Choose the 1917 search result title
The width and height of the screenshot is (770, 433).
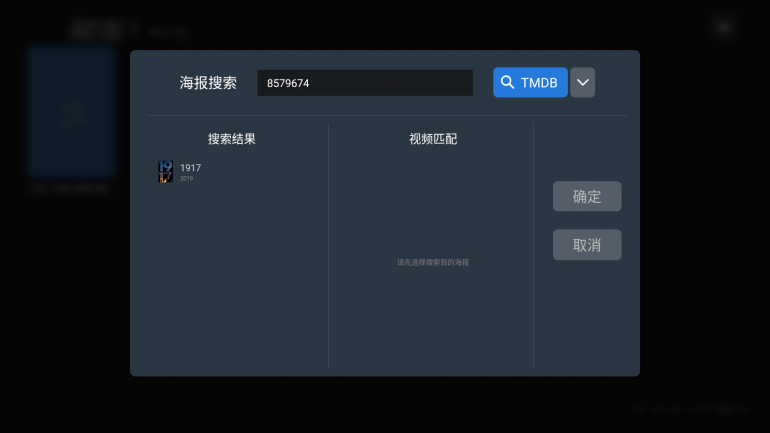coord(190,168)
